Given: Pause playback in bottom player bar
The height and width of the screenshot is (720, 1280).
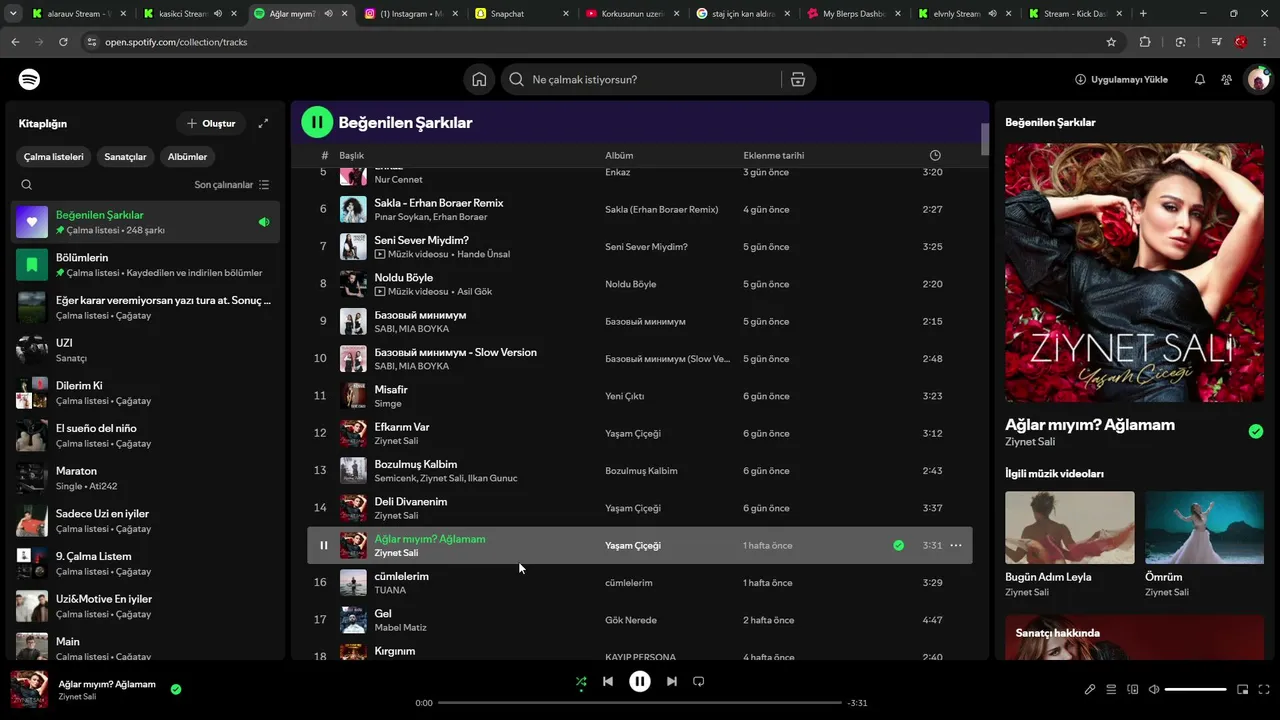Looking at the screenshot, I should coord(640,682).
